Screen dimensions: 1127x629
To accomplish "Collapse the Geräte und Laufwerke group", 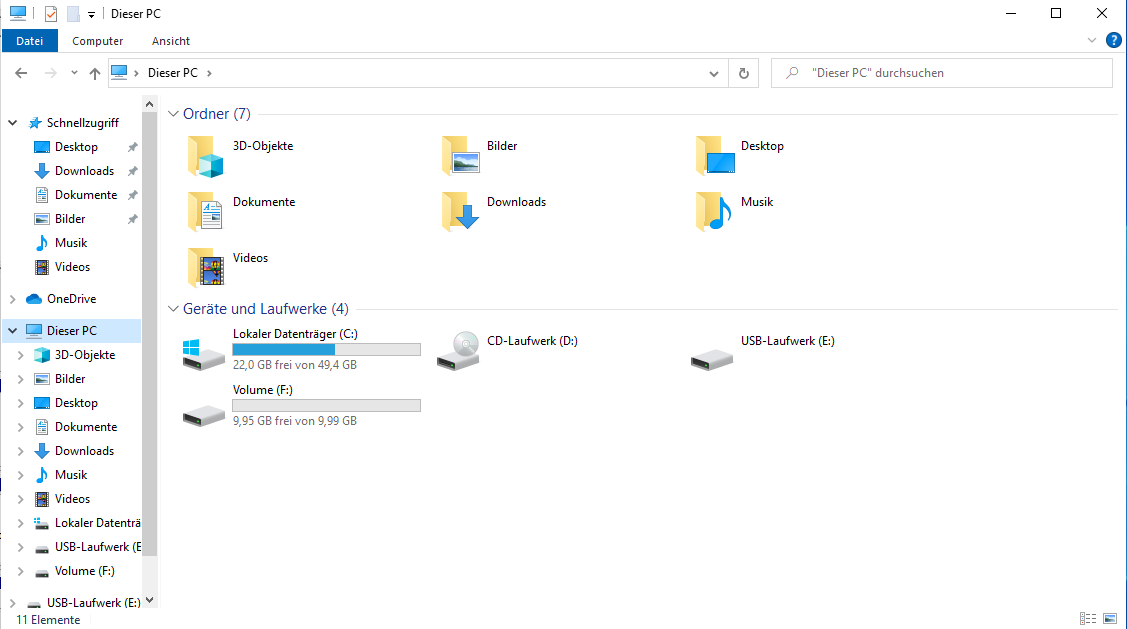I will [x=174, y=309].
